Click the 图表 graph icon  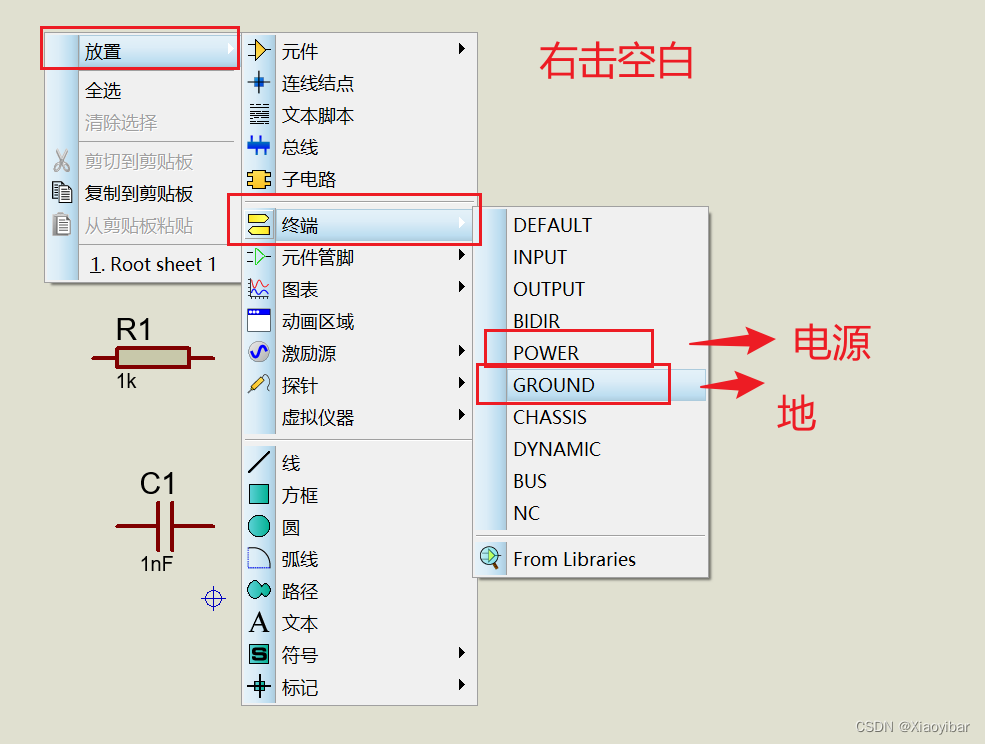coord(259,289)
